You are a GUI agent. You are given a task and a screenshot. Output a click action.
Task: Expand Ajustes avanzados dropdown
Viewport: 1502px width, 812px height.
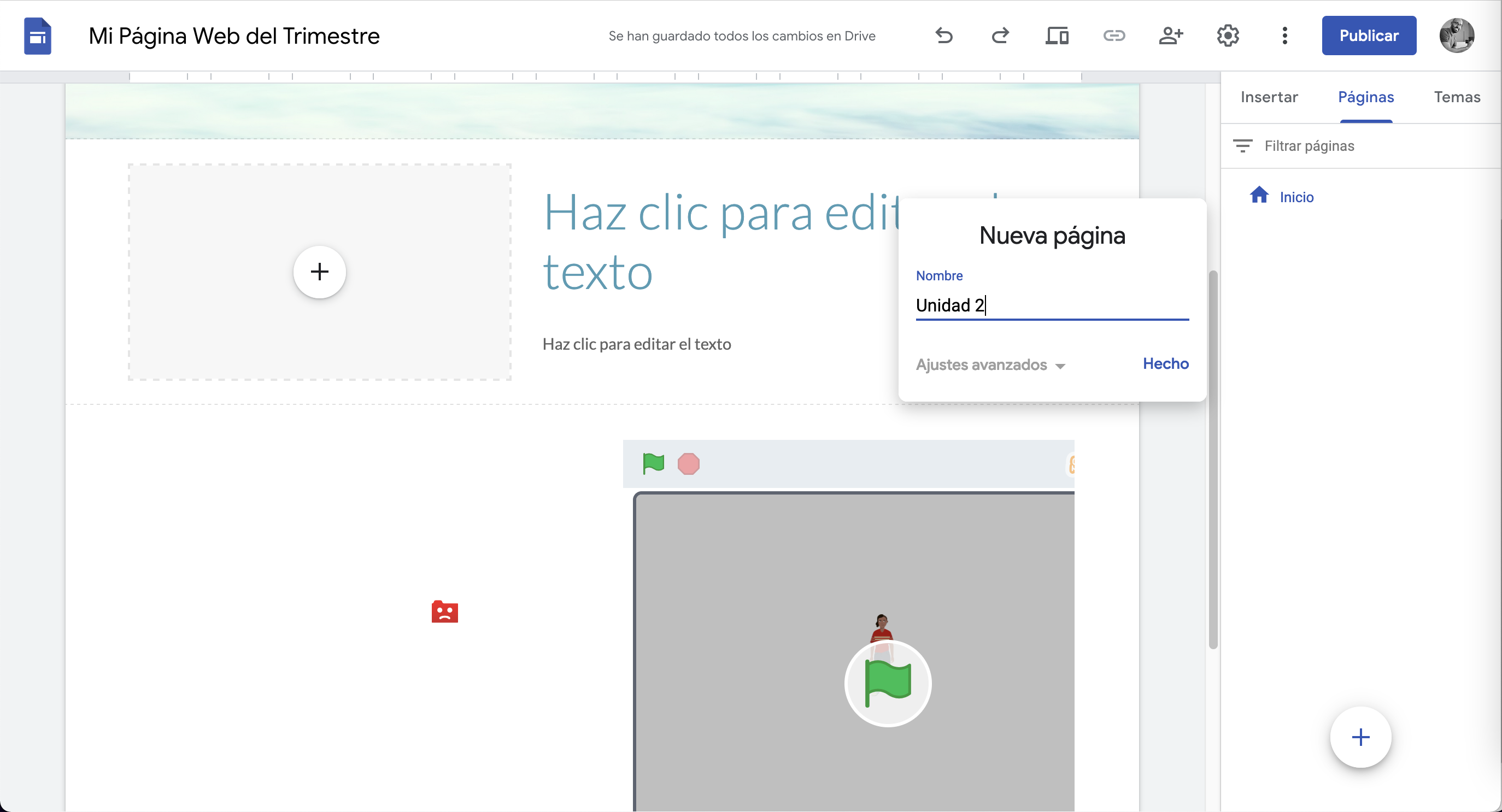pos(990,365)
